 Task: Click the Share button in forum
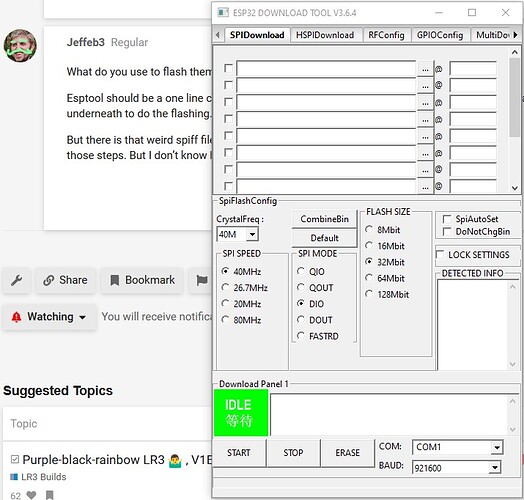pos(66,280)
